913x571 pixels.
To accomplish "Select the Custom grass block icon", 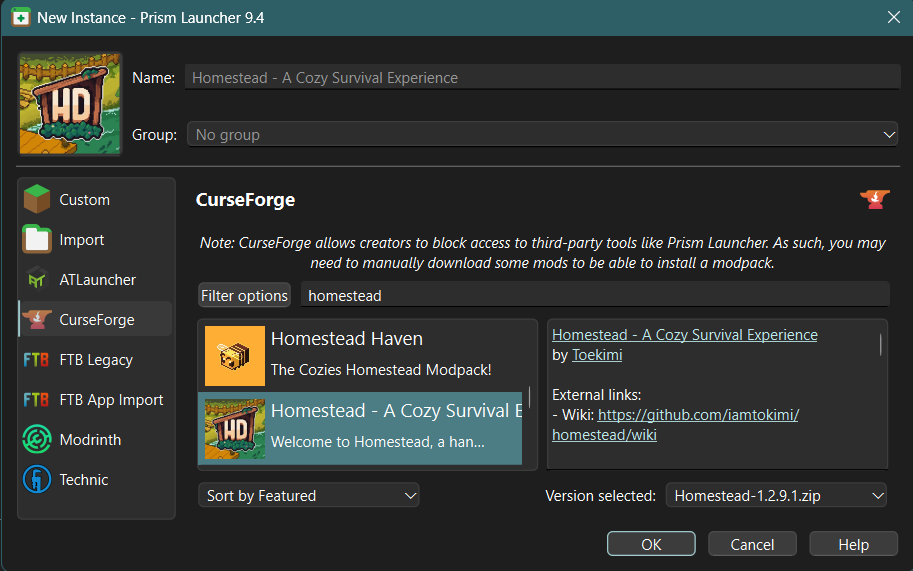I will 37,199.
